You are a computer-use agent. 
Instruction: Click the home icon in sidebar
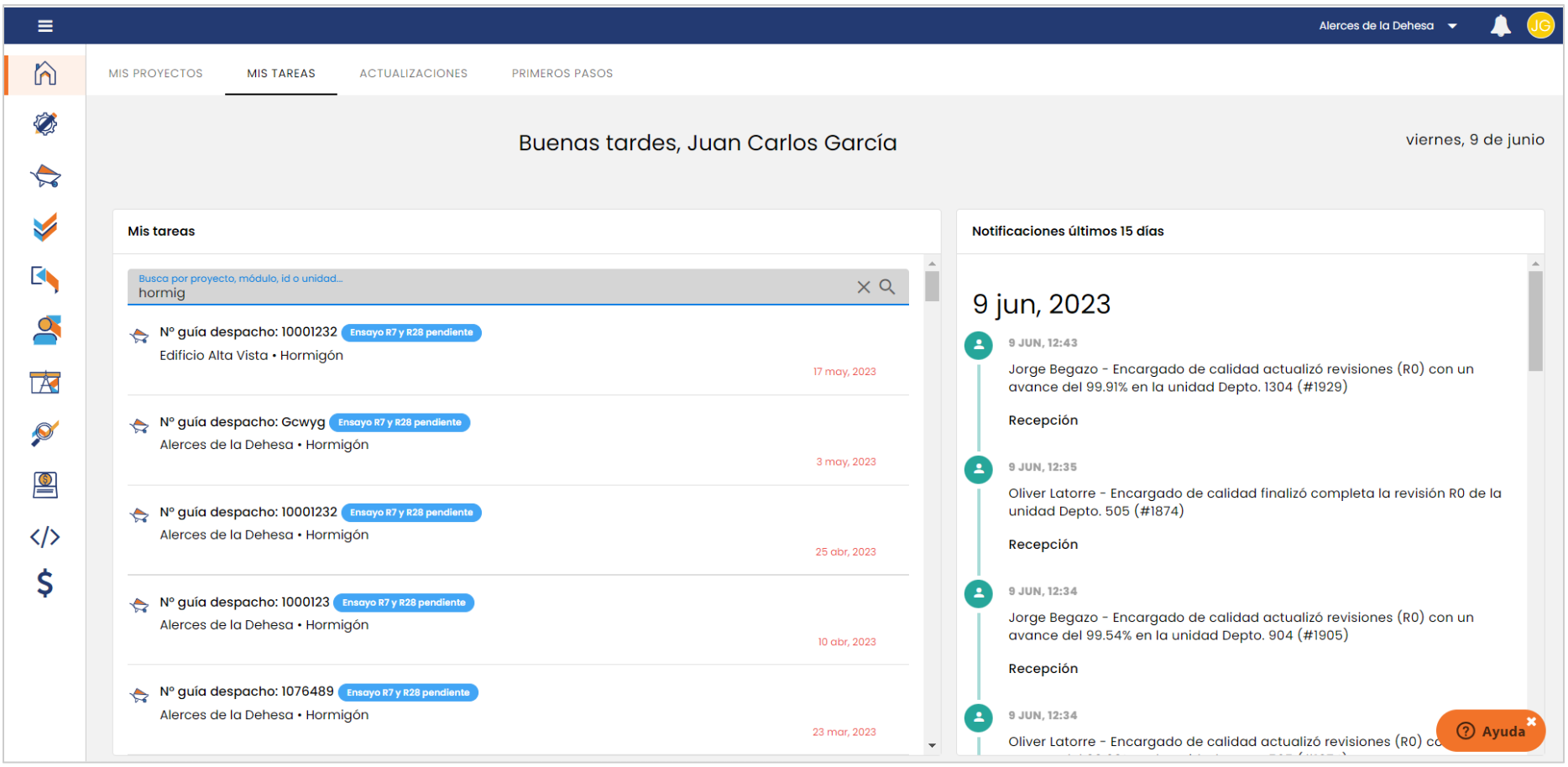(x=45, y=74)
